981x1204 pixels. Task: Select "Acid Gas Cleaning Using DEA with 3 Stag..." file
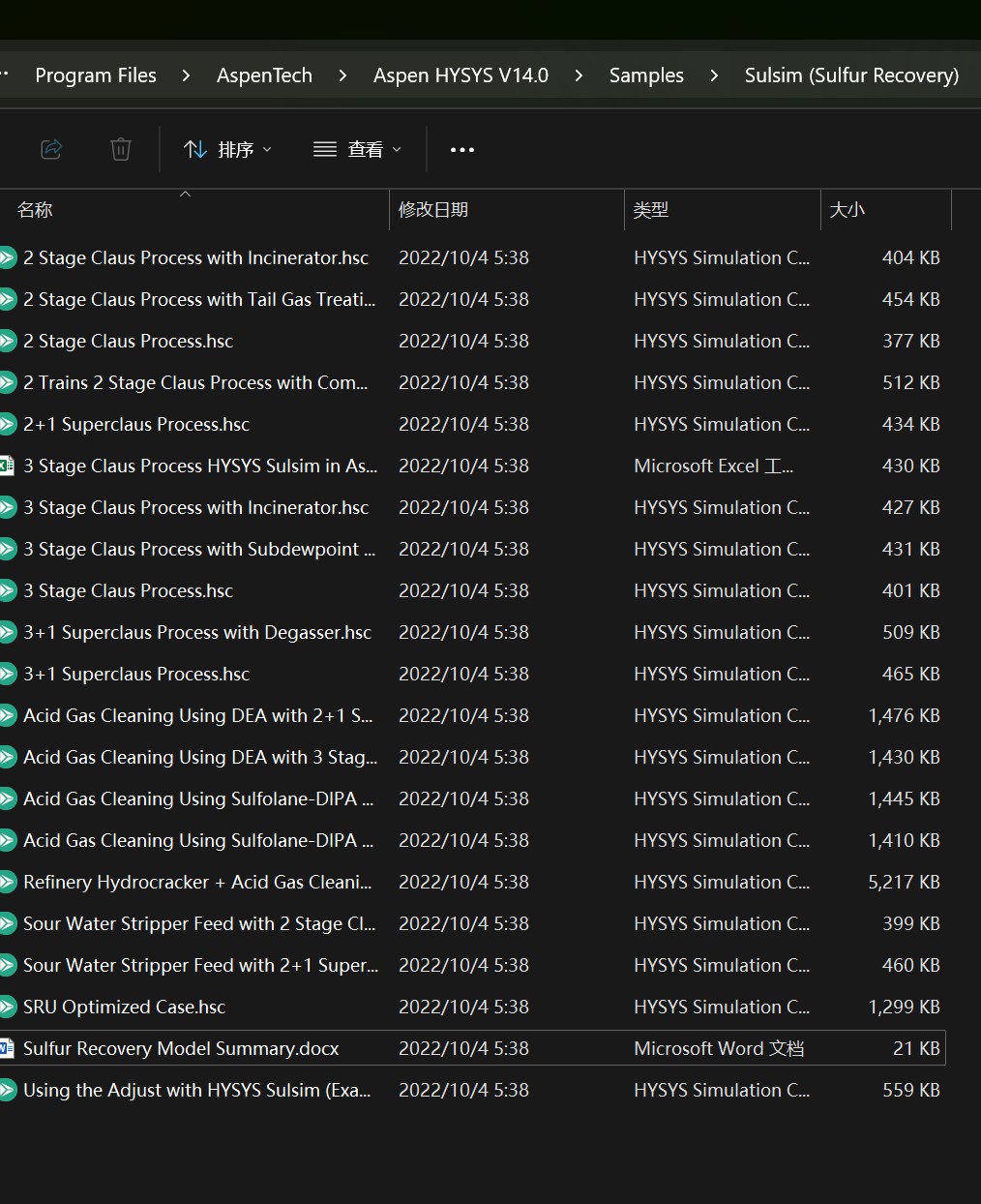click(200, 757)
